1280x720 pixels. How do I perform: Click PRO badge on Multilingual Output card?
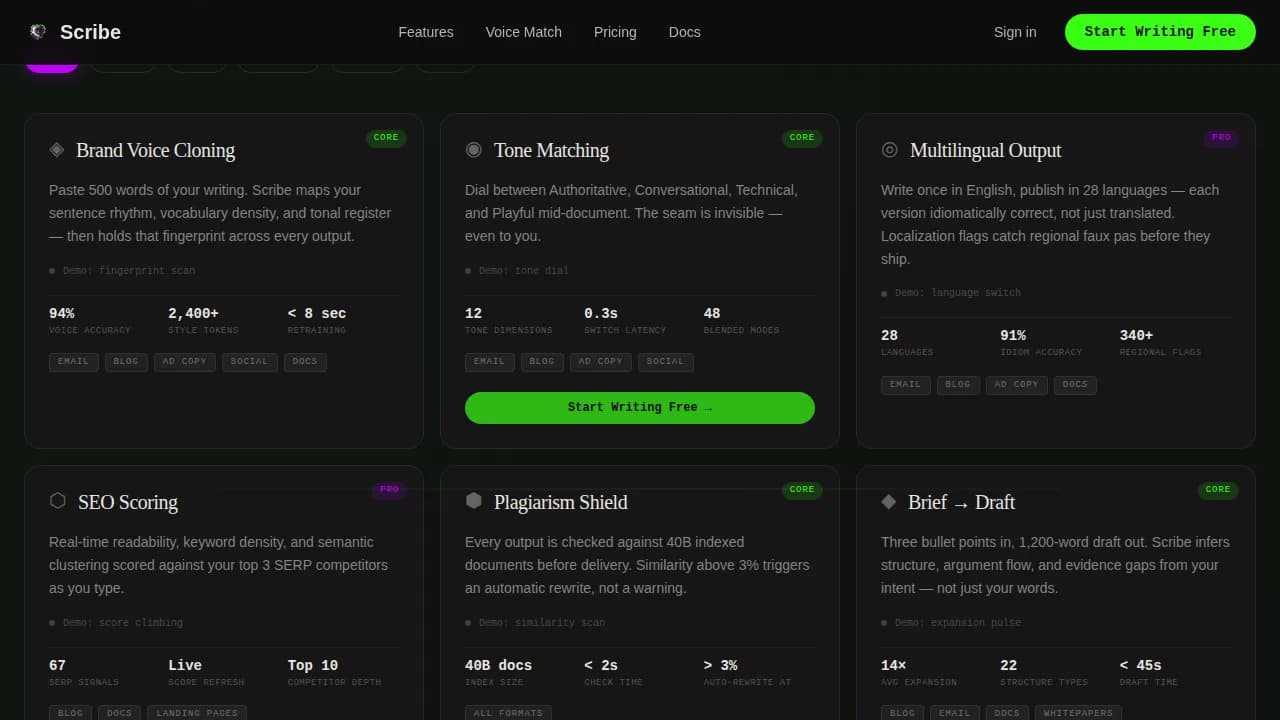coord(1221,138)
